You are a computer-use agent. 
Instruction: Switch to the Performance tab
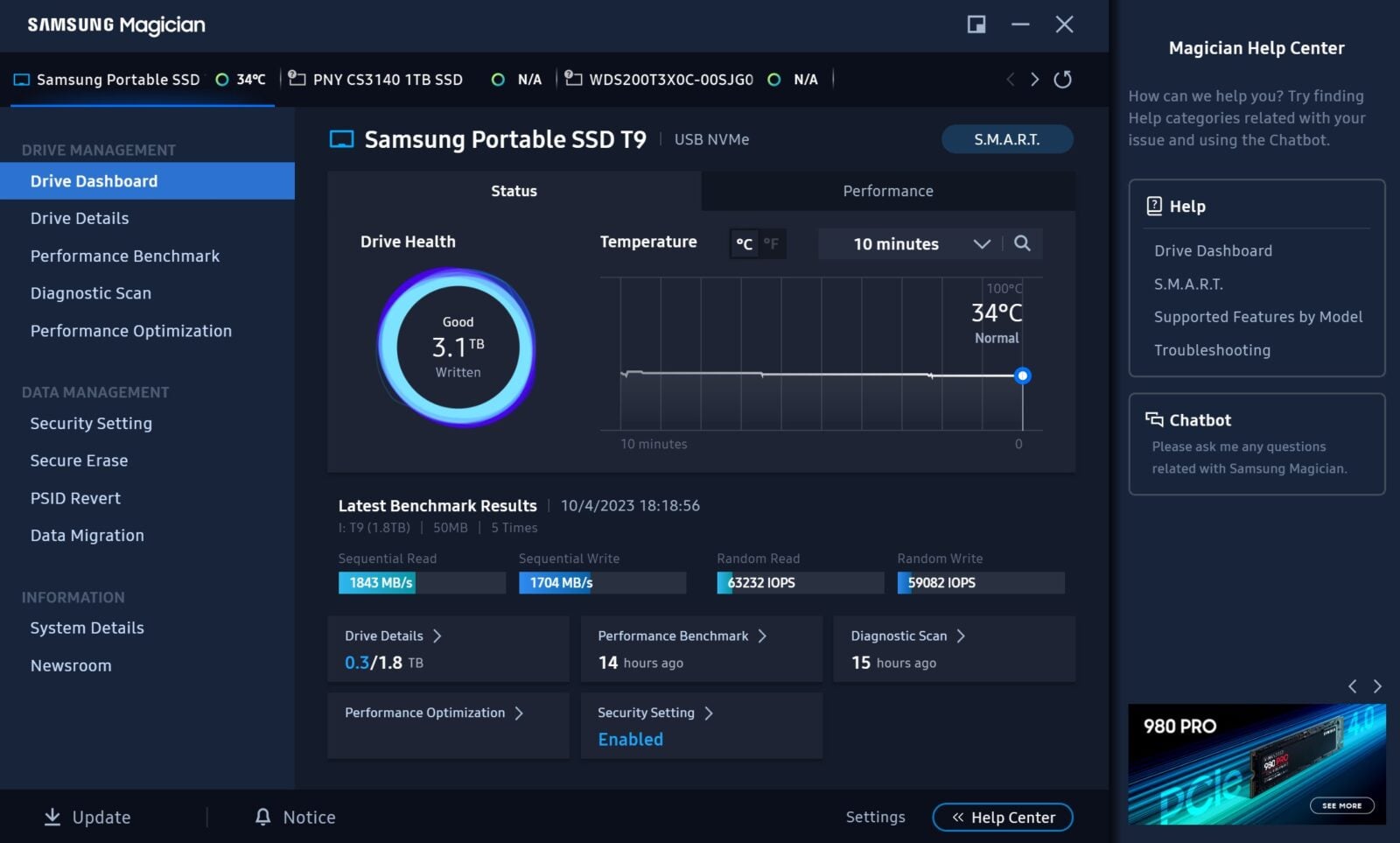(887, 191)
